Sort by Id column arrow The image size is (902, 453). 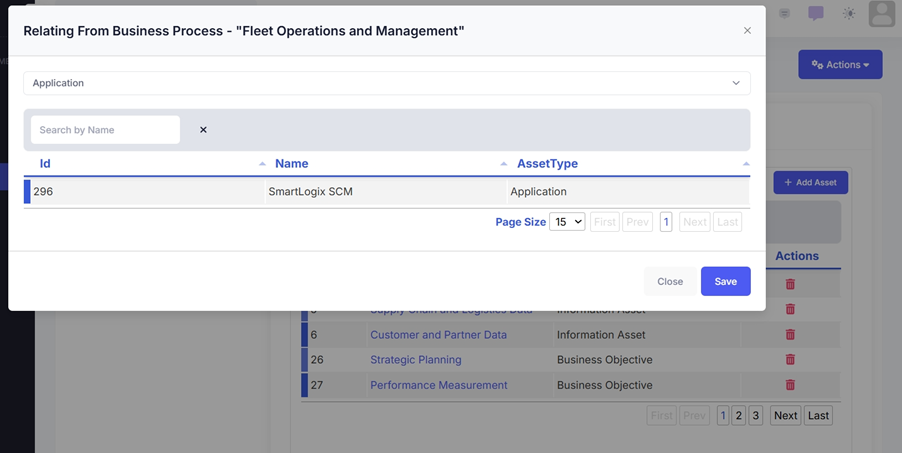tap(262, 164)
